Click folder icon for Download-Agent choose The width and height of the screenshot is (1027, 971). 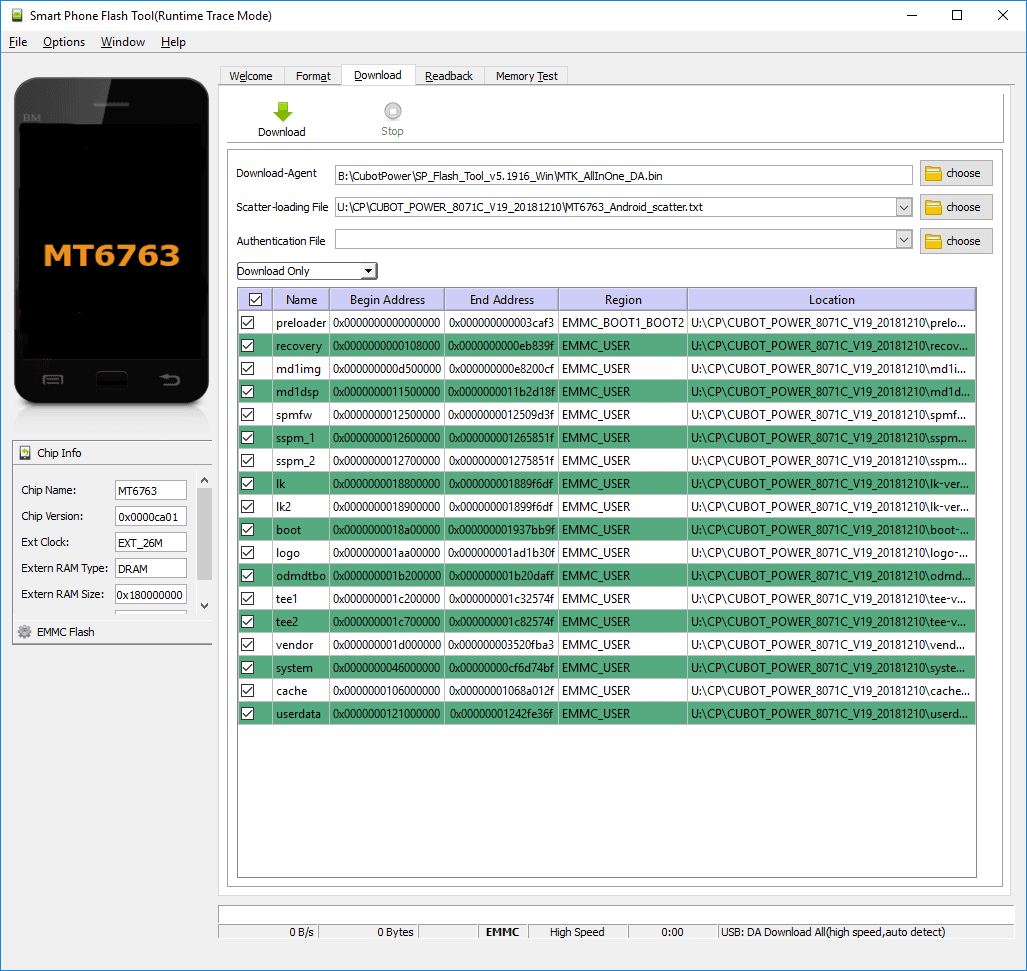point(933,174)
